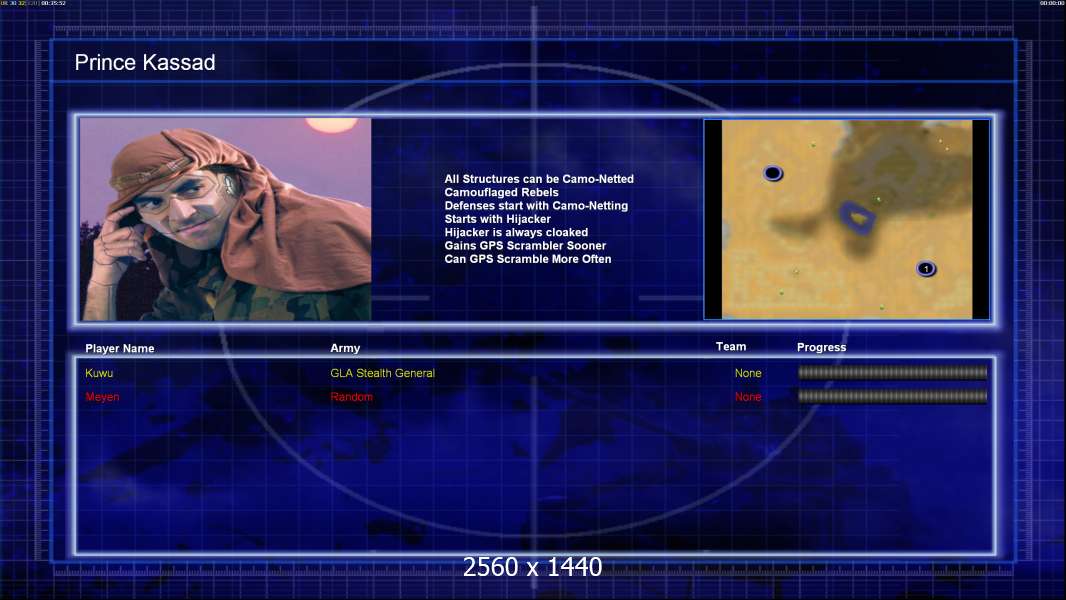This screenshot has height=600, width=1066.
Task: Click 'Camouflaged Rebels' line
Action: (x=502, y=192)
